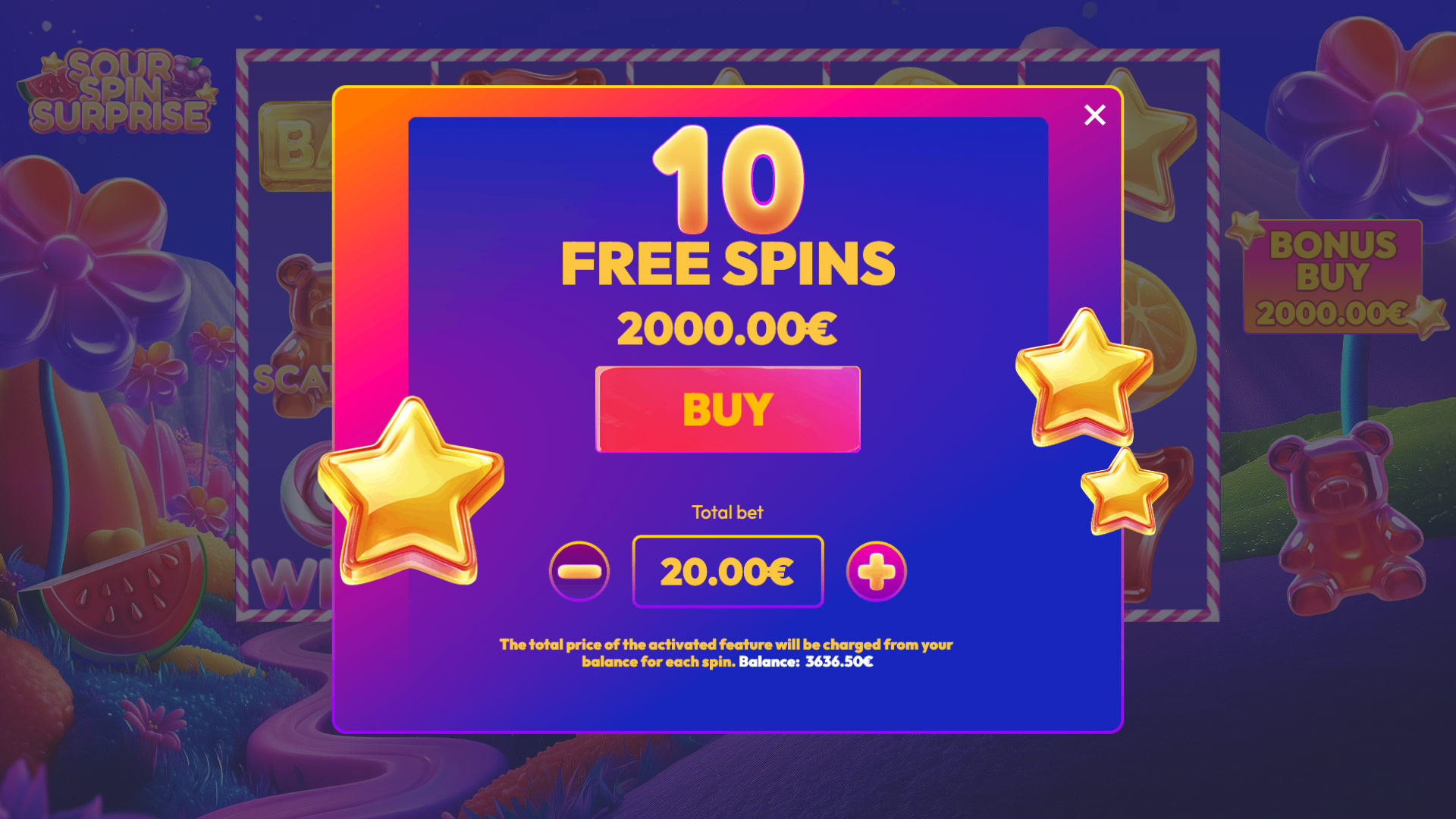The image size is (1456, 819).
Task: Click the BUY button
Action: click(728, 409)
